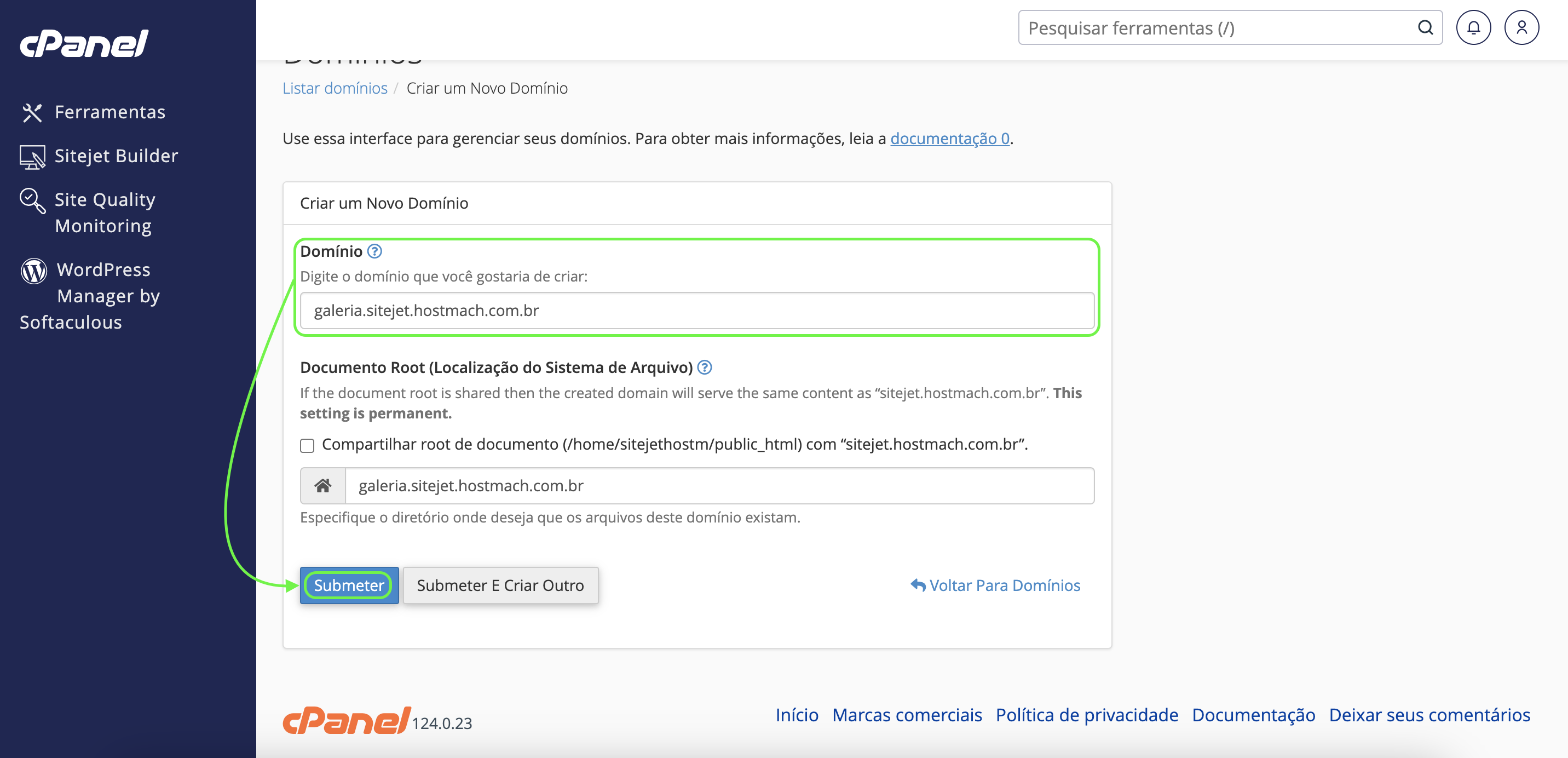This screenshot has height=758, width=1568.
Task: Click the Sitejet Builder monitor icon
Action: pyautogui.click(x=32, y=157)
